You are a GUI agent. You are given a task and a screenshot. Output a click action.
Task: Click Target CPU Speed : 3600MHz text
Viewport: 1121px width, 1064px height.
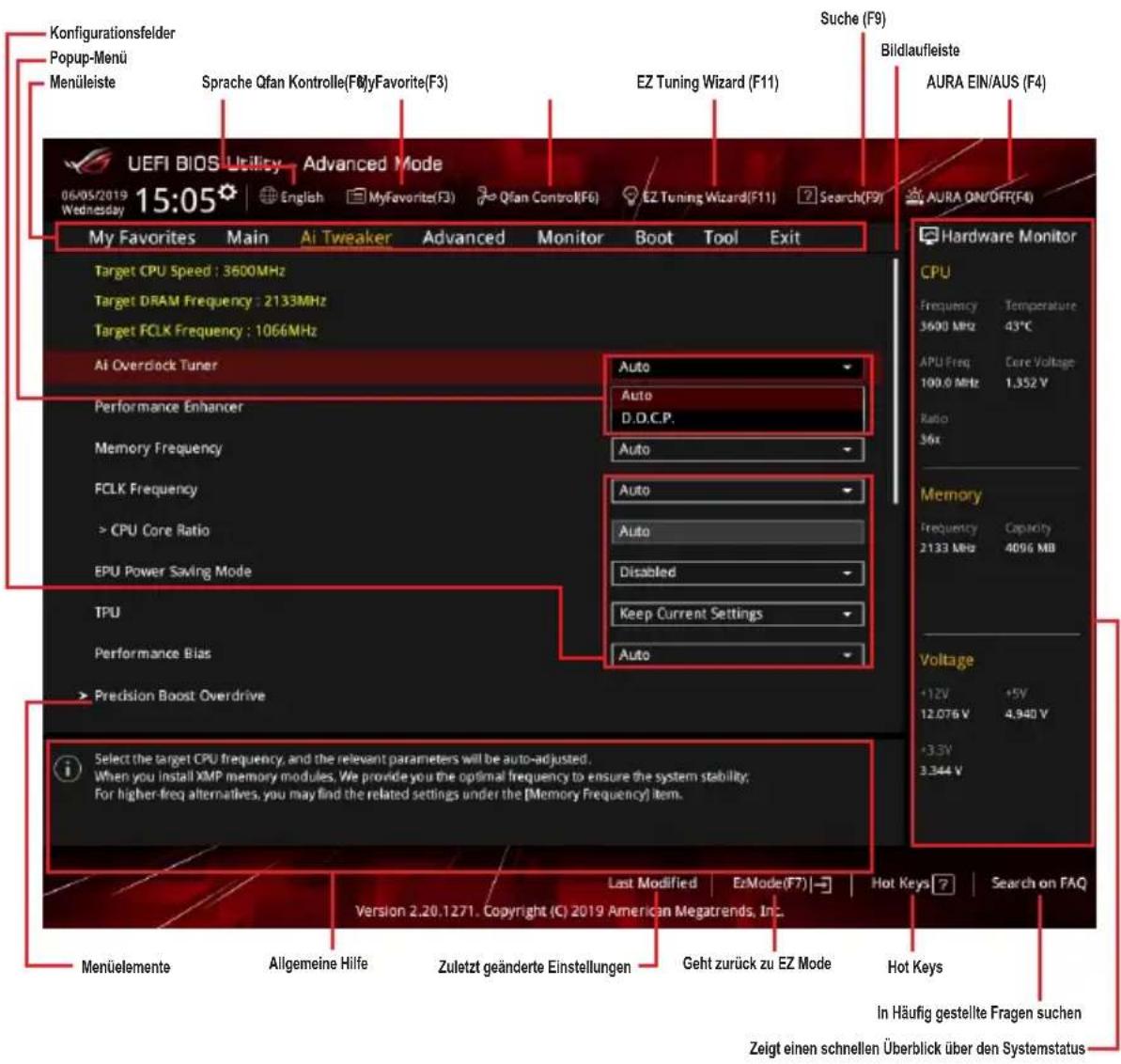click(190, 271)
